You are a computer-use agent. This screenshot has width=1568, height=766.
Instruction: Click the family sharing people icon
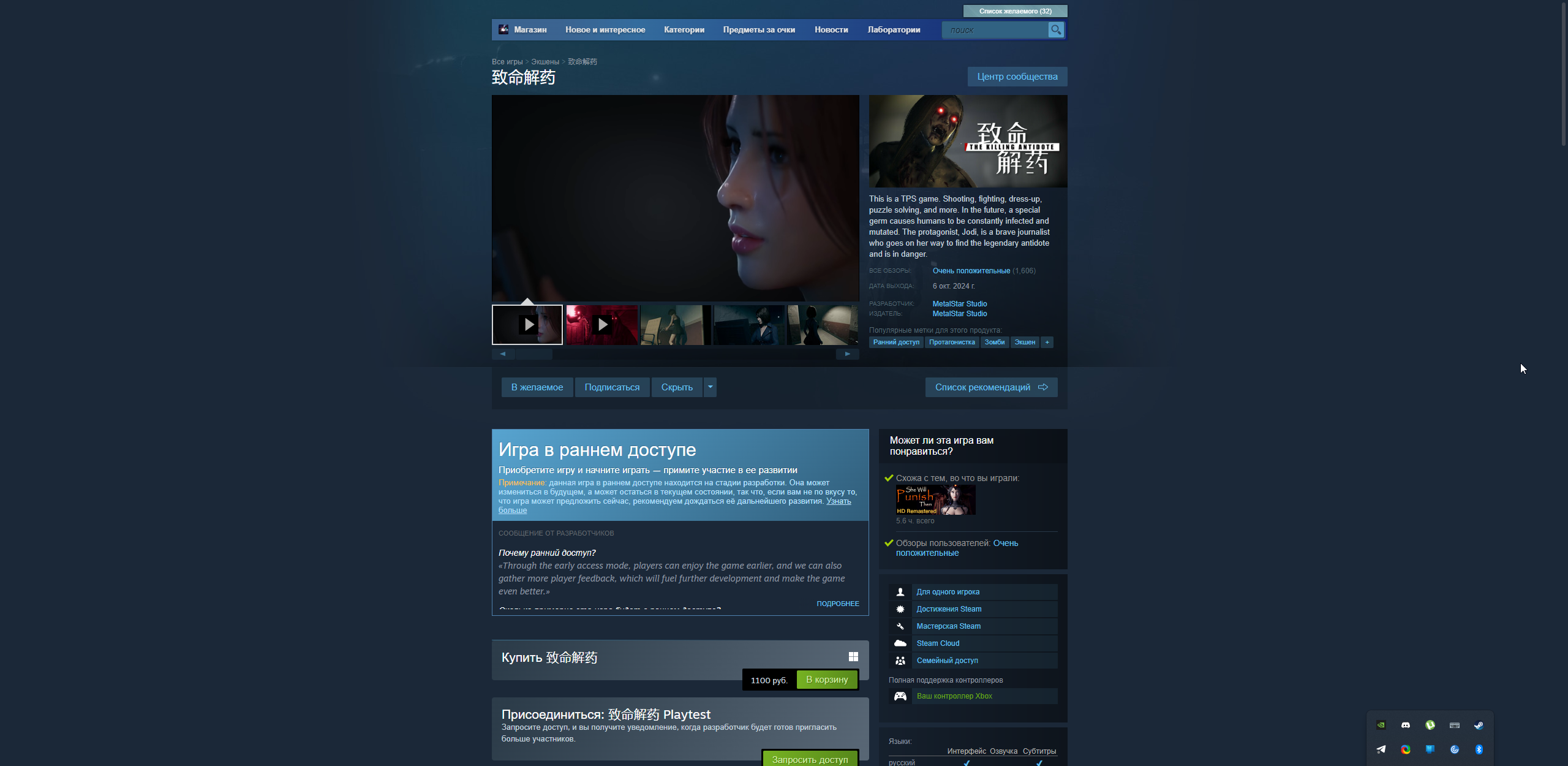click(x=900, y=661)
